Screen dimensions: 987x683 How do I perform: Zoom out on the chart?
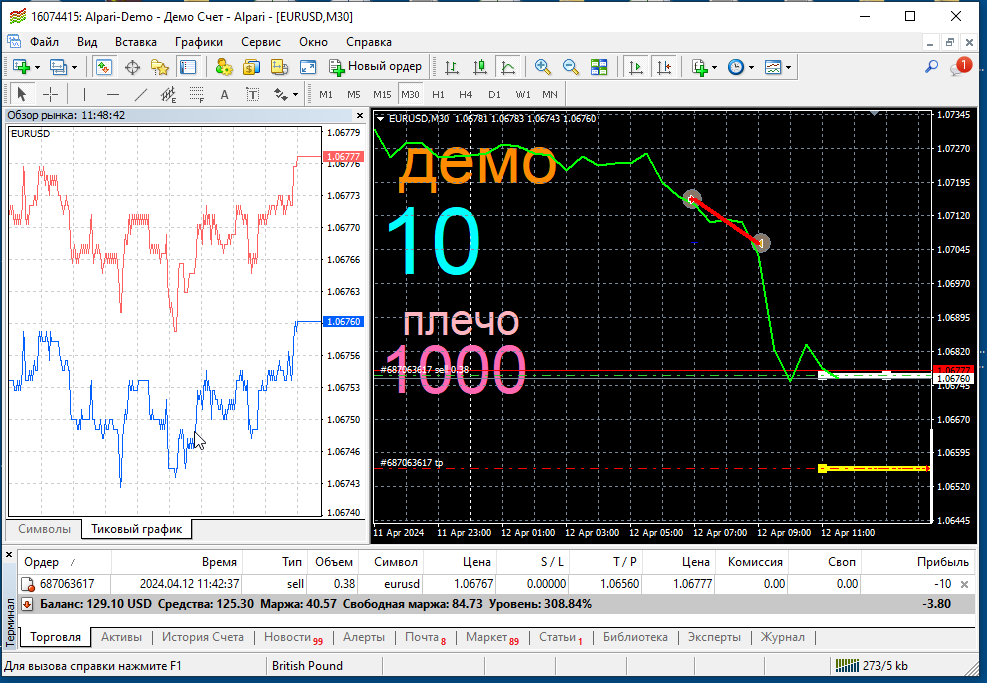570,67
